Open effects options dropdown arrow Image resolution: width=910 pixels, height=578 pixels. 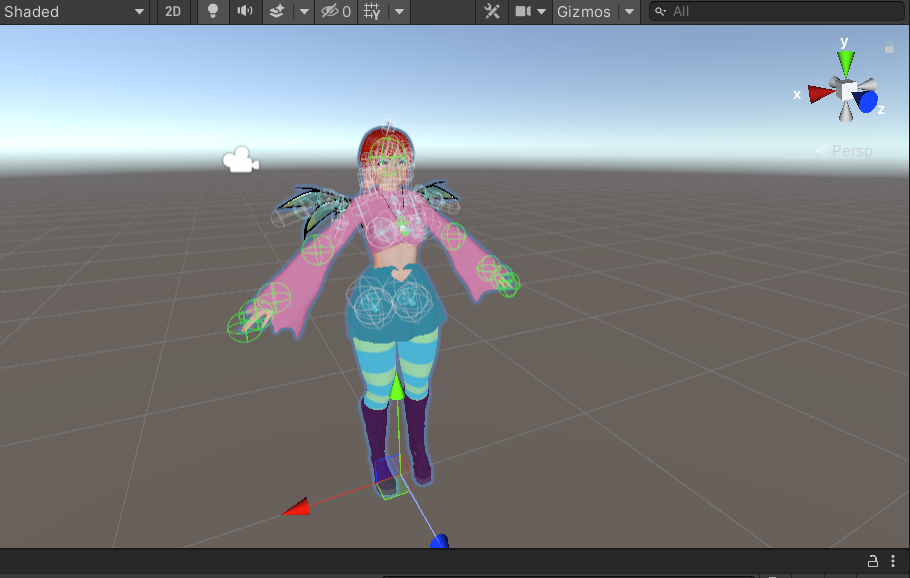point(304,12)
